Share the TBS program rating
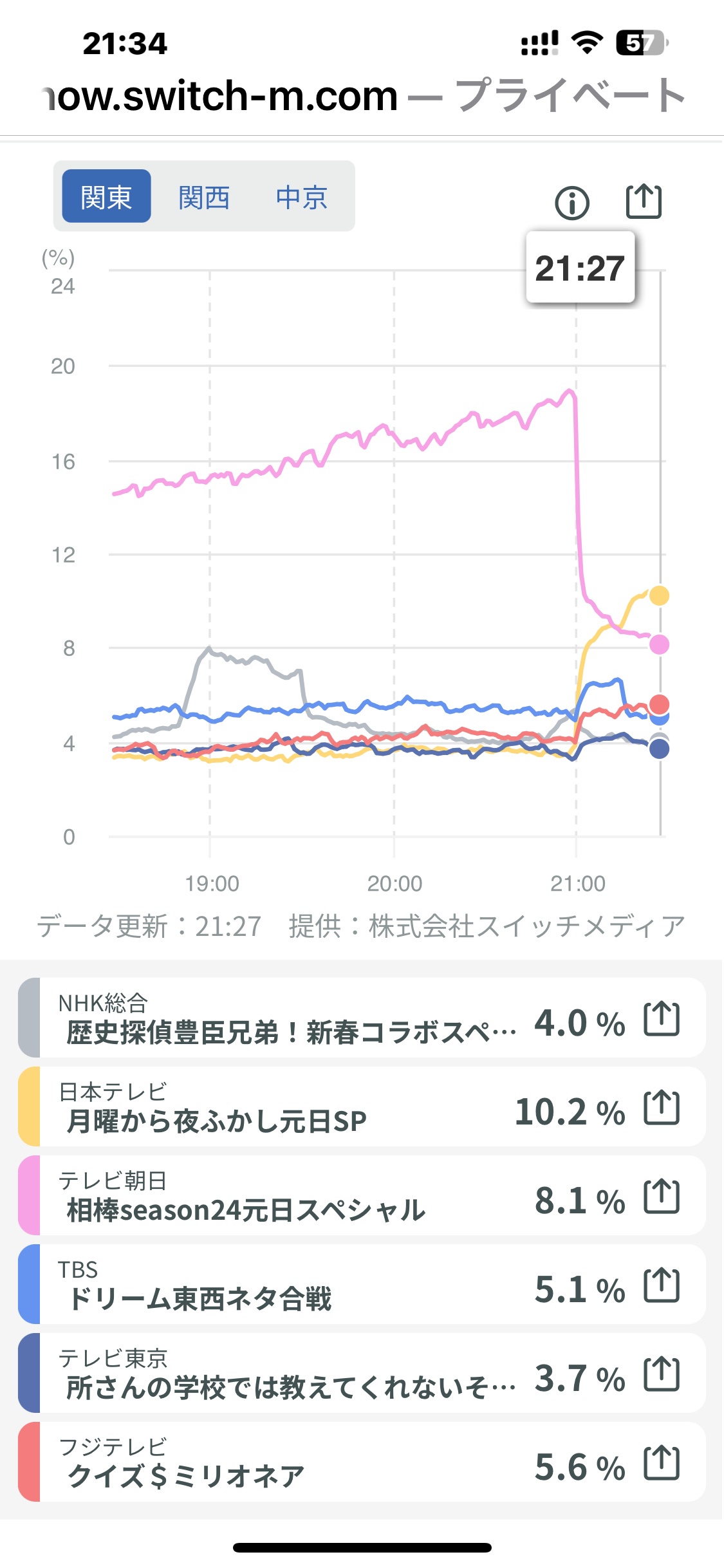The width and height of the screenshot is (724, 1568). coord(662,1285)
